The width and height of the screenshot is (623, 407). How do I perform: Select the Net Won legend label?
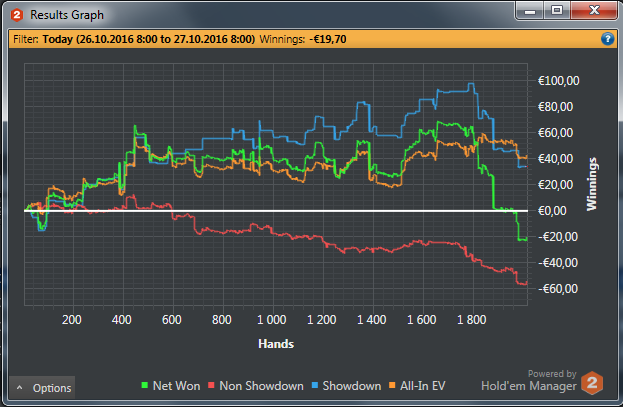(x=176, y=386)
